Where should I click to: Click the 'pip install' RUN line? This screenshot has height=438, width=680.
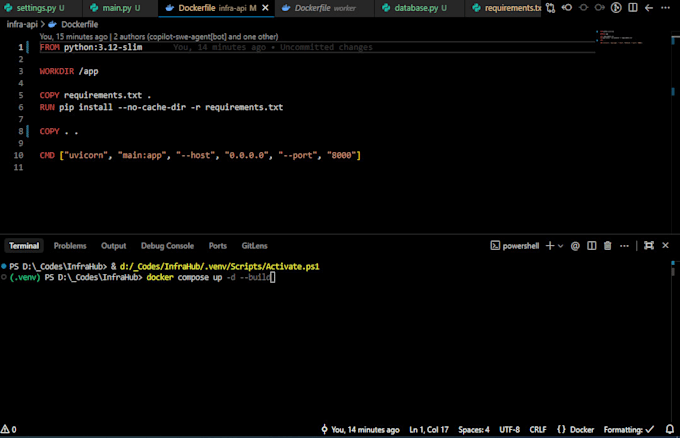[161, 107]
